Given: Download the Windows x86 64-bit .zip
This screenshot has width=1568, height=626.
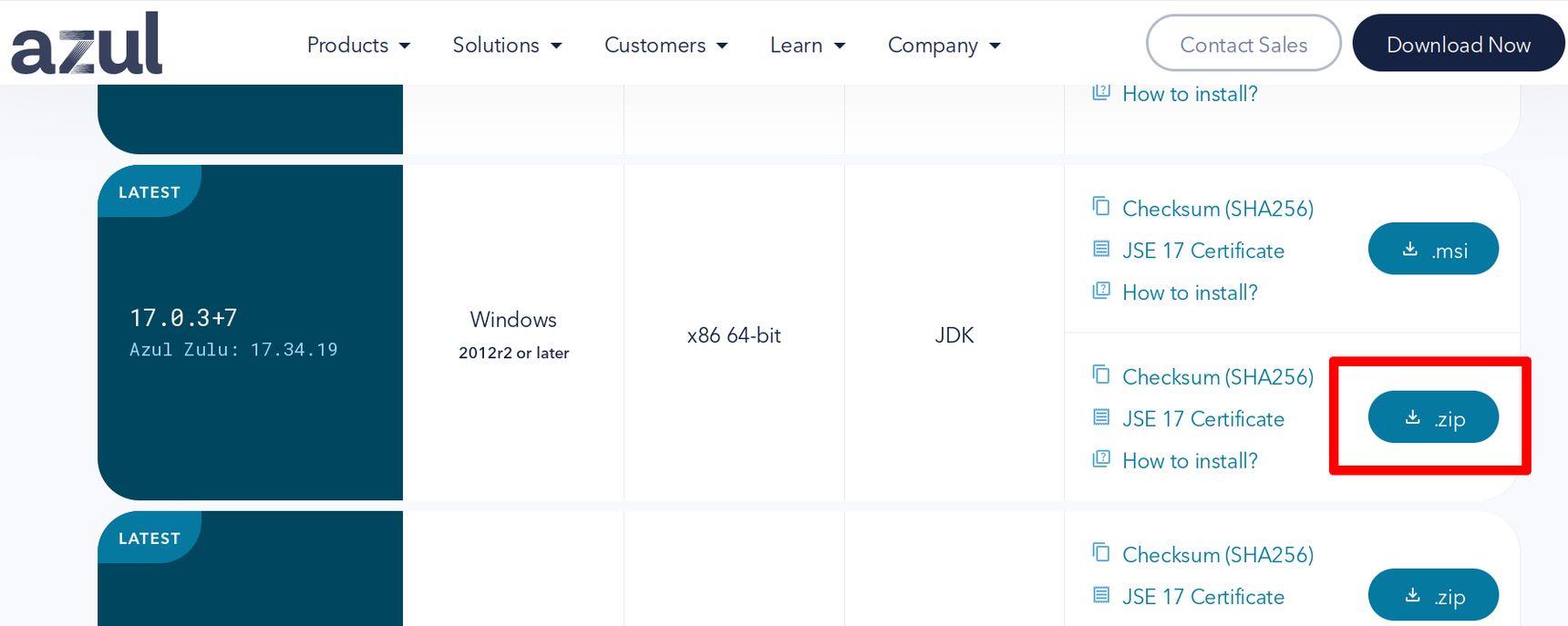Looking at the screenshot, I should [x=1433, y=417].
